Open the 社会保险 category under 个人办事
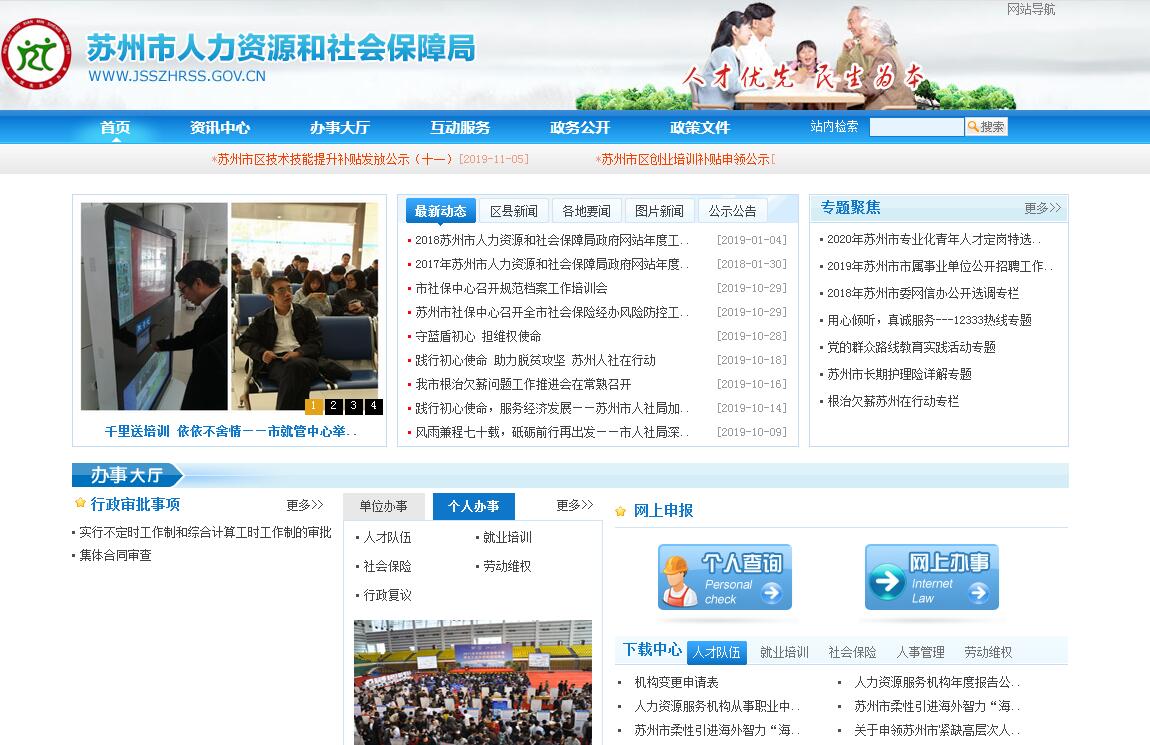The height and width of the screenshot is (745, 1150). tap(387, 567)
